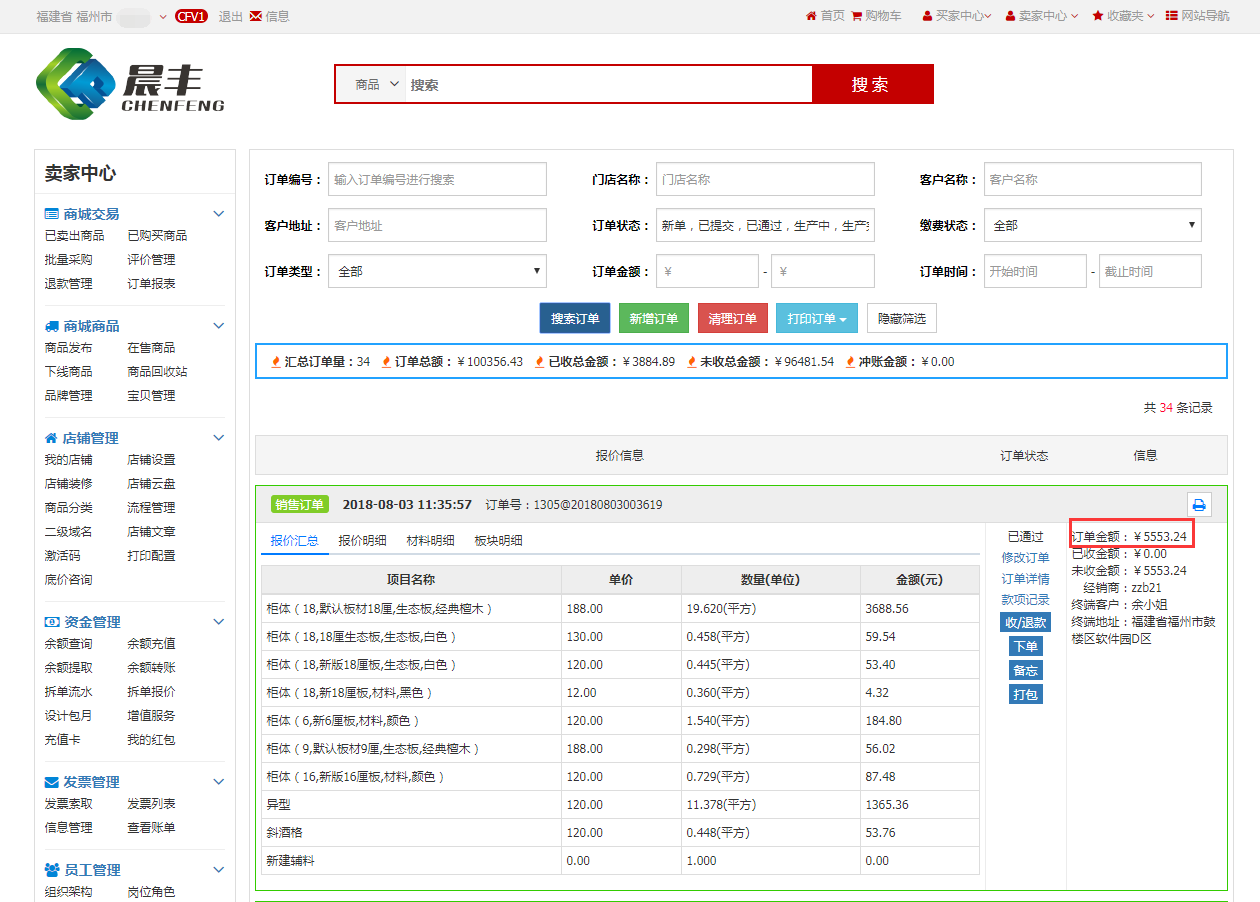Open the 缴费状态 dropdown

(1092, 226)
